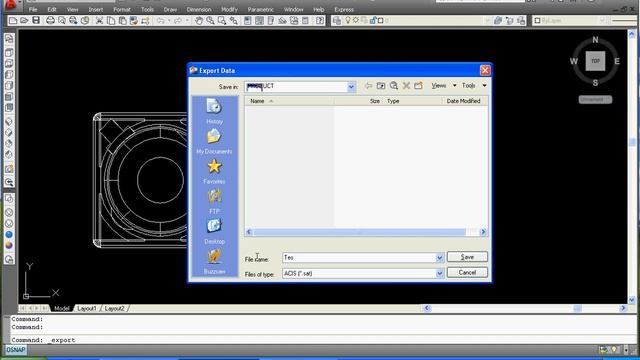Open the Draw menu
Image resolution: width=640 pixels, height=360 pixels.
[170, 9]
